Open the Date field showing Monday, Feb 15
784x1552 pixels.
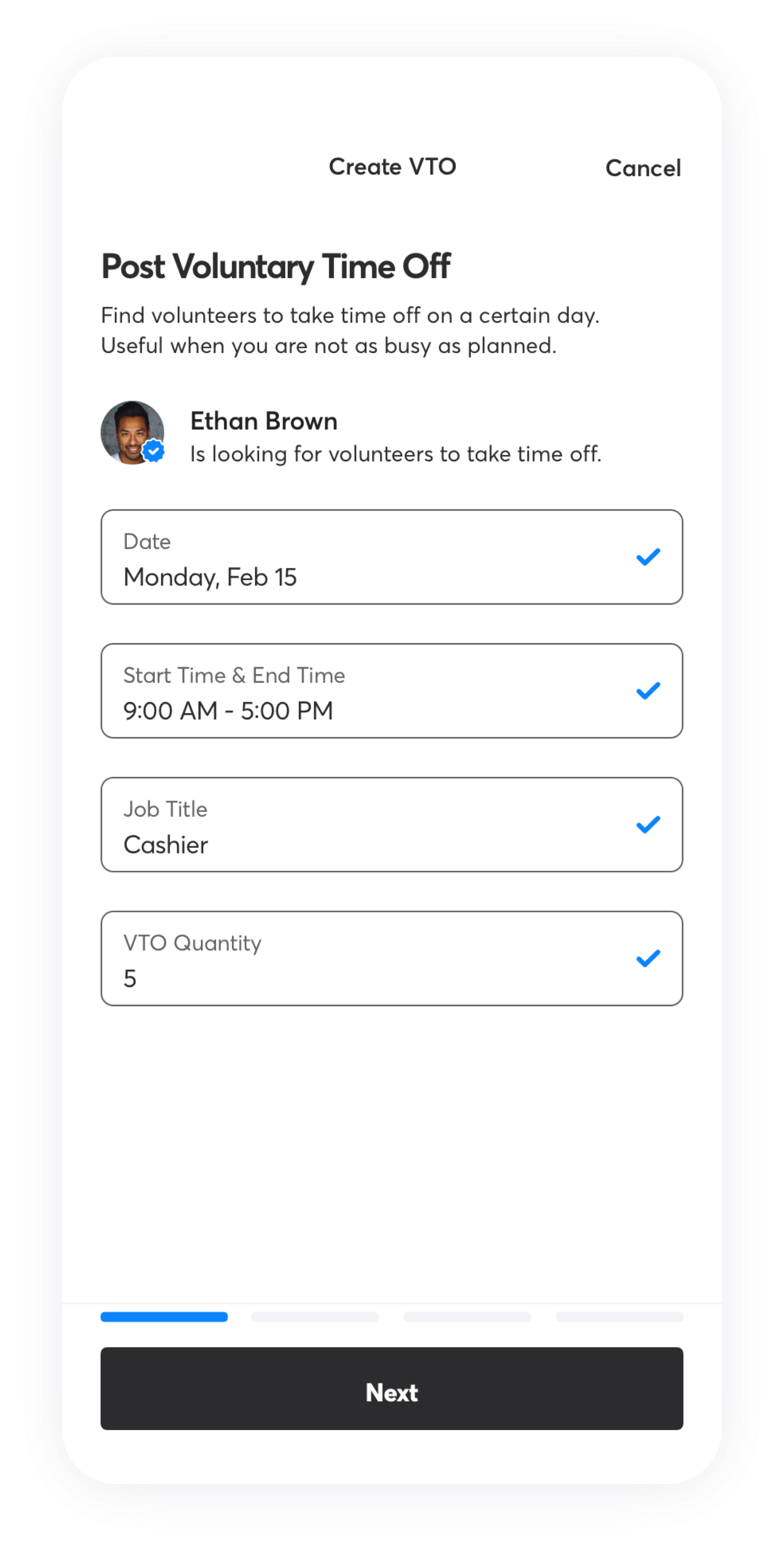392,557
